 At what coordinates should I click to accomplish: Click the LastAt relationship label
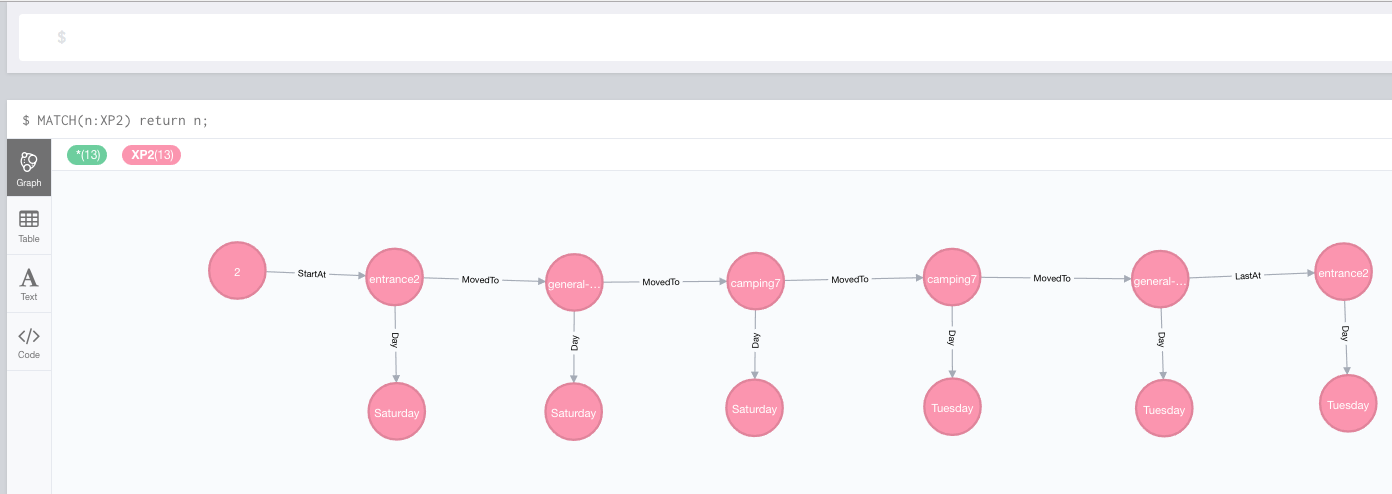click(x=1247, y=275)
